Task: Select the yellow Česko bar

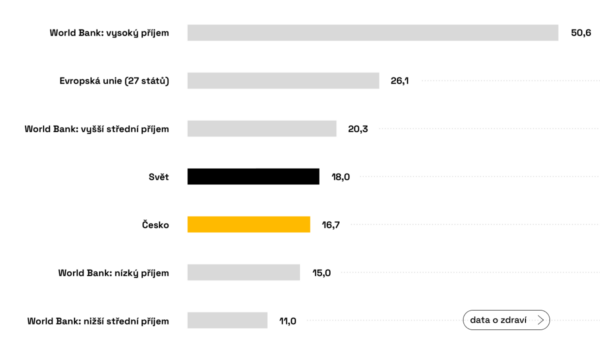Action: 249,225
